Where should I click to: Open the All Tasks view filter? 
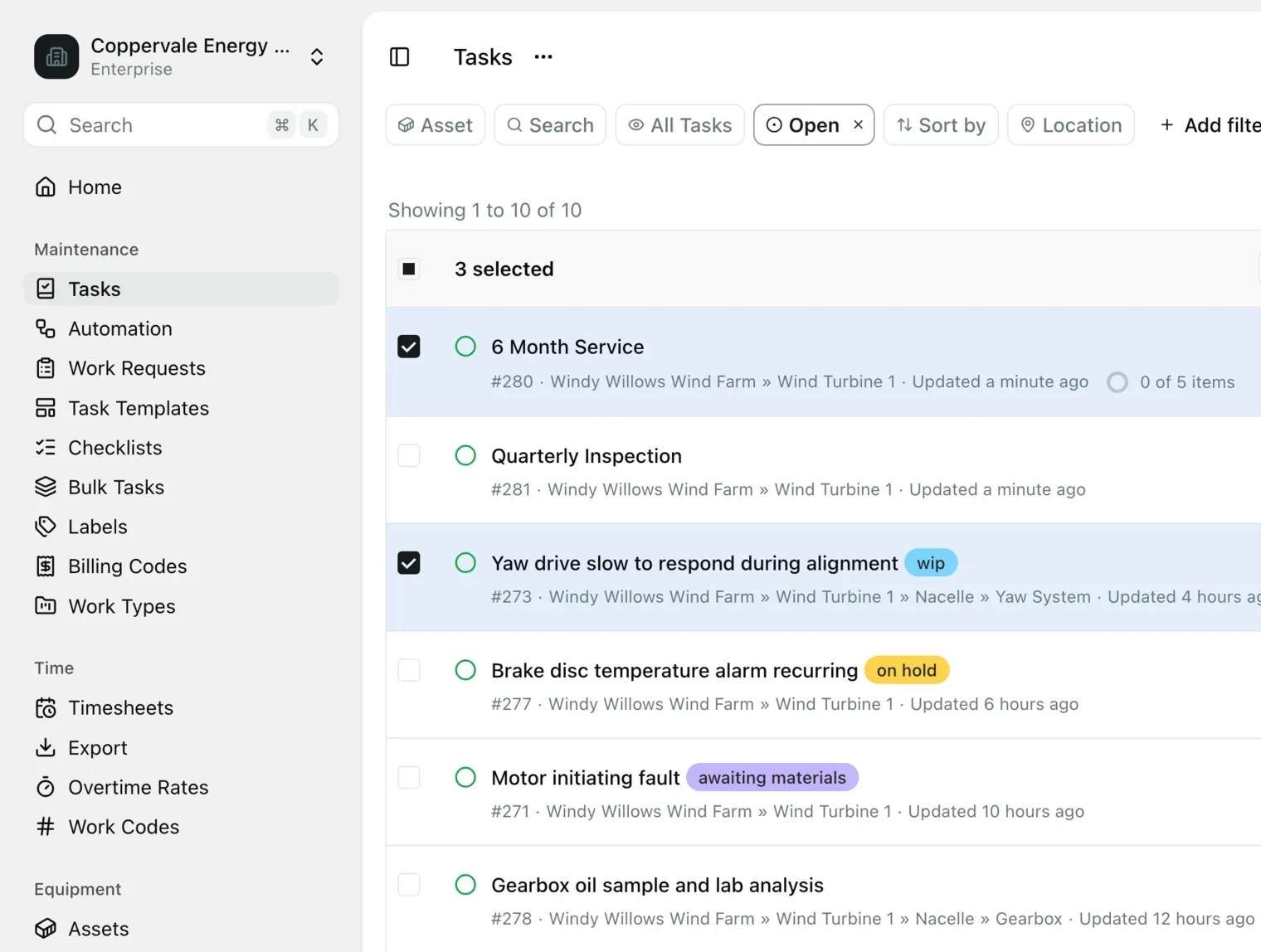pos(680,125)
